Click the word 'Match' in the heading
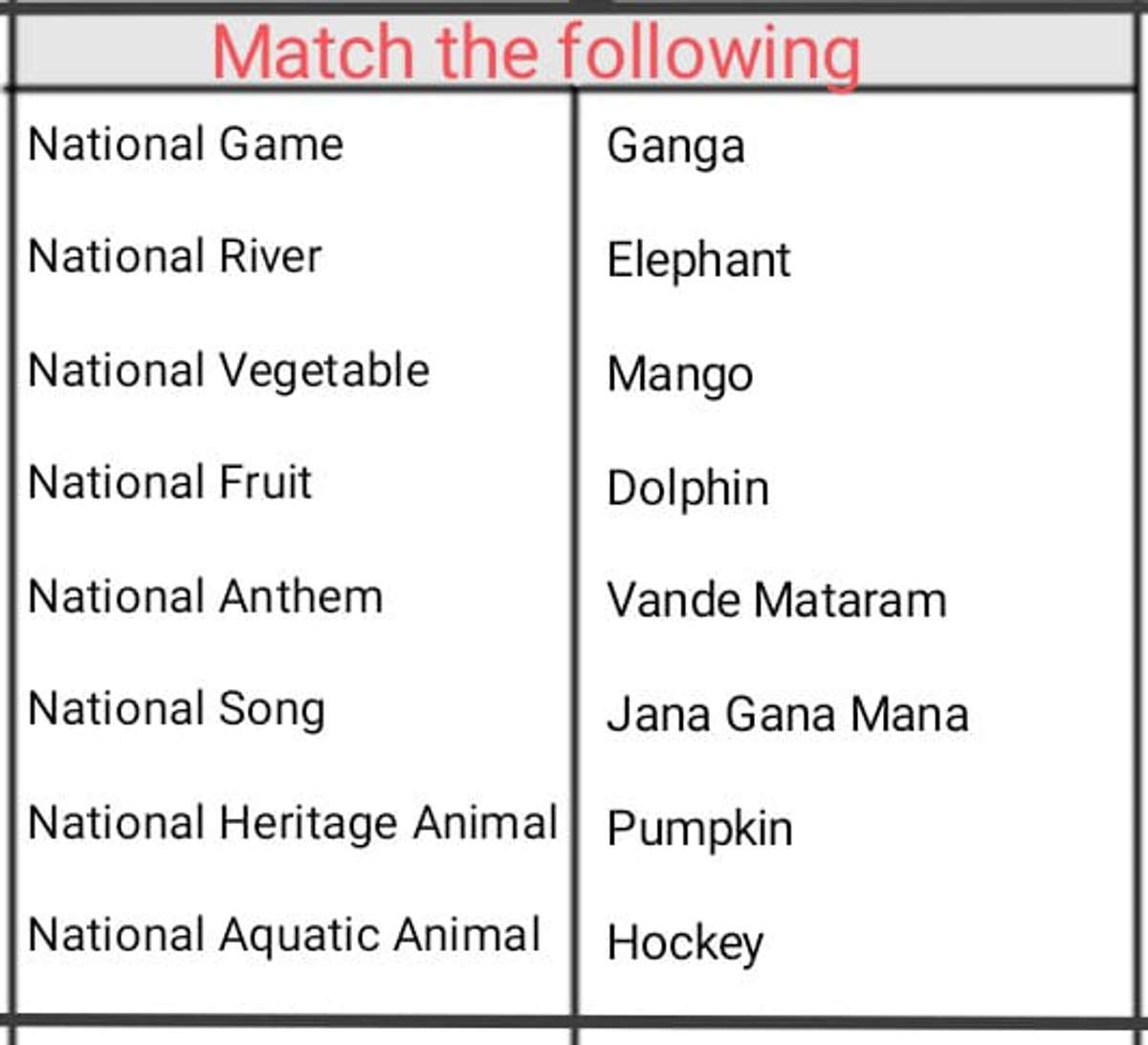 point(314,52)
